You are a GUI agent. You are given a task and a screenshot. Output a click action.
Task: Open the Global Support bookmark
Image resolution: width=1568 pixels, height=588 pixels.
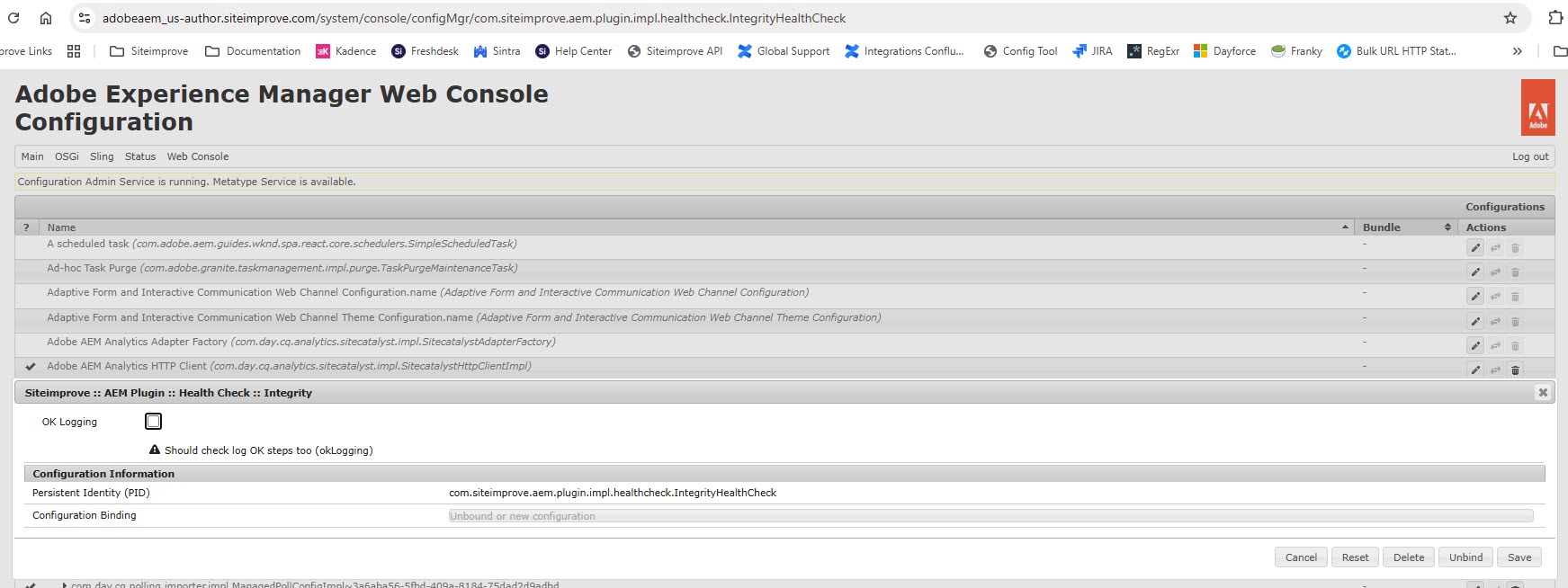tap(784, 51)
